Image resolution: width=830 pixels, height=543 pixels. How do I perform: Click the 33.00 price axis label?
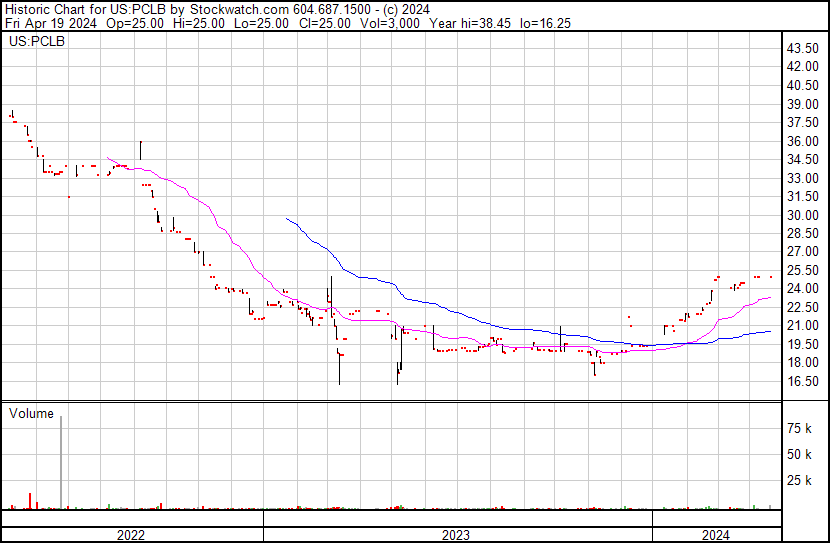tap(803, 178)
